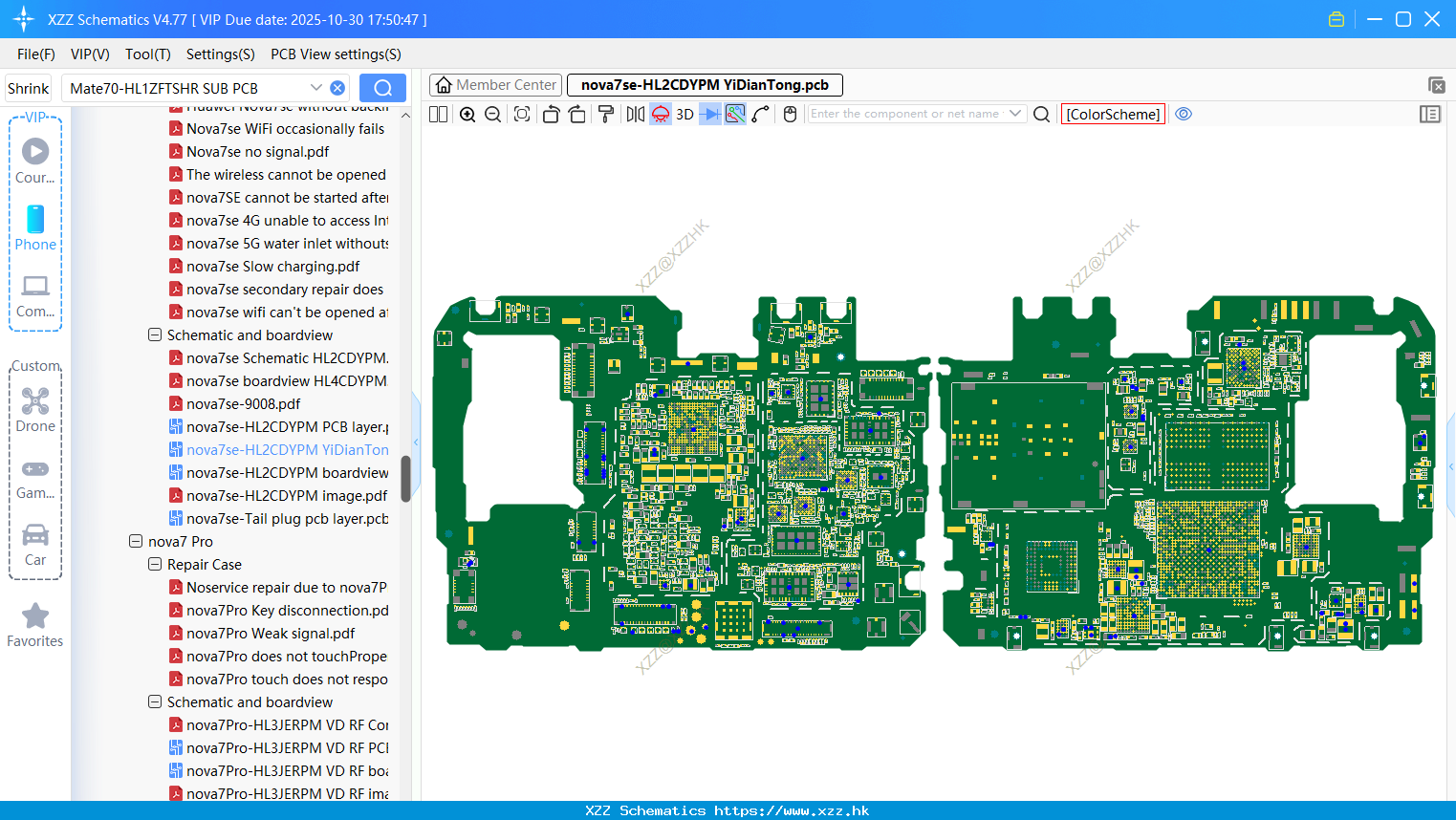Screen dimensions: 1456x820
Task: Go to Member Center
Action: [495, 85]
